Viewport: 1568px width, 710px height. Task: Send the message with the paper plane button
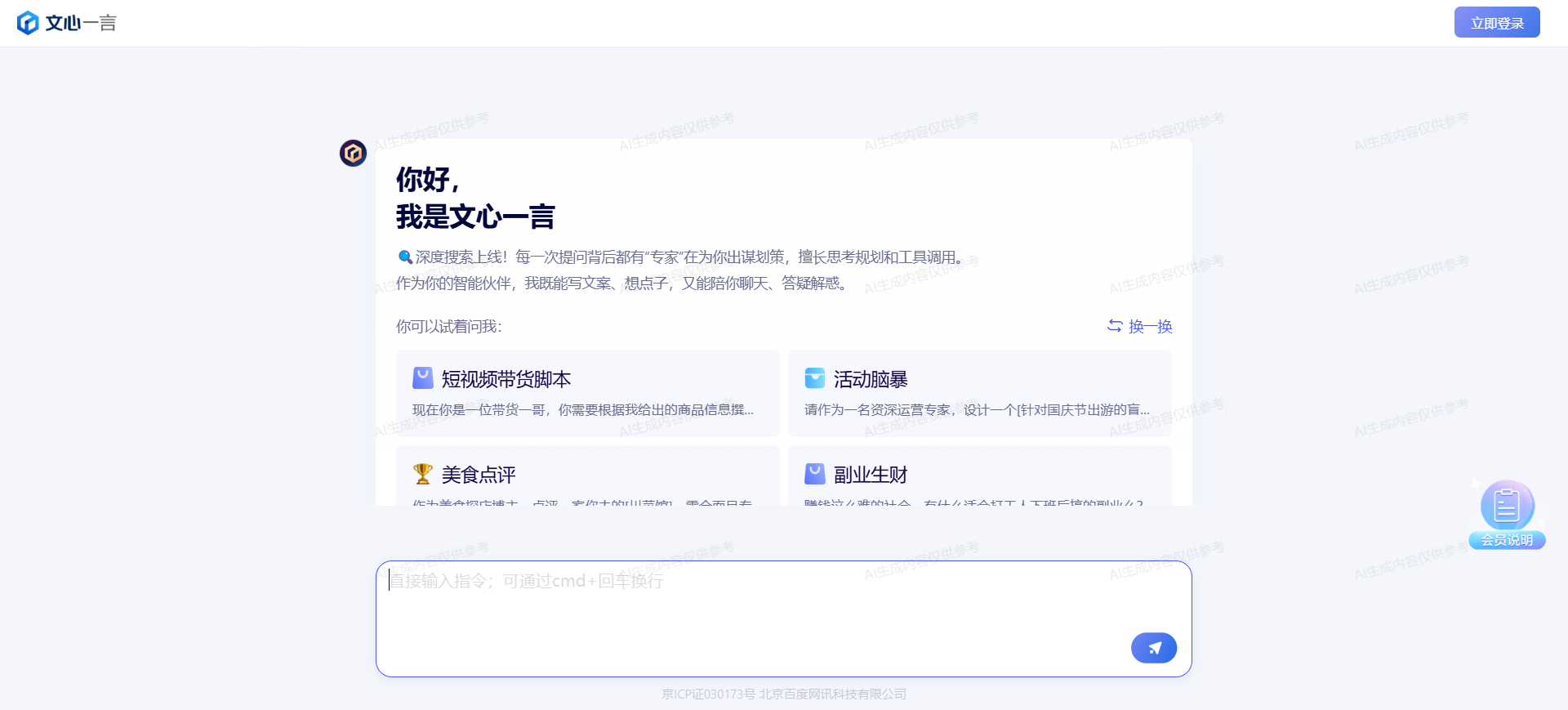1153,648
